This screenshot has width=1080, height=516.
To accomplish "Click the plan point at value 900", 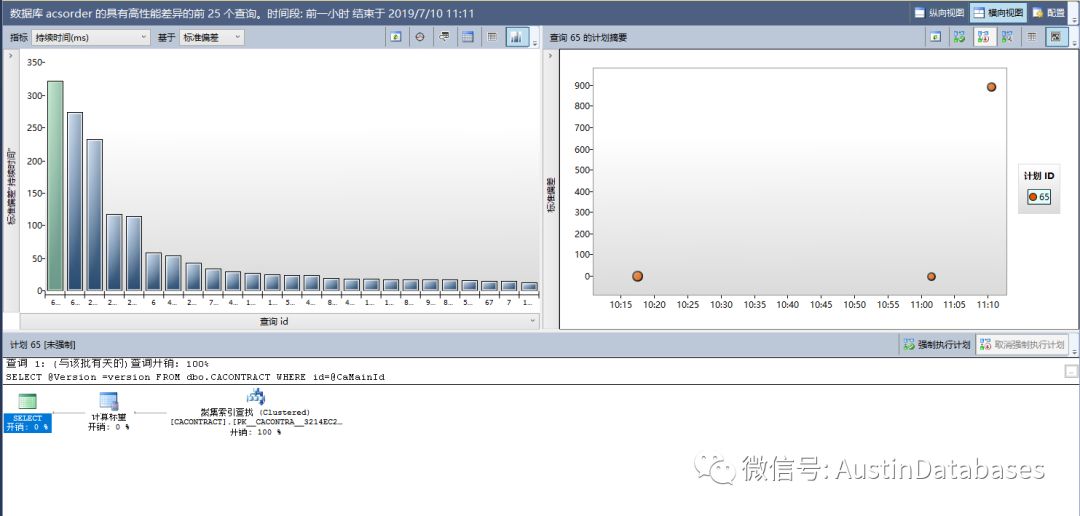I will 991,87.
